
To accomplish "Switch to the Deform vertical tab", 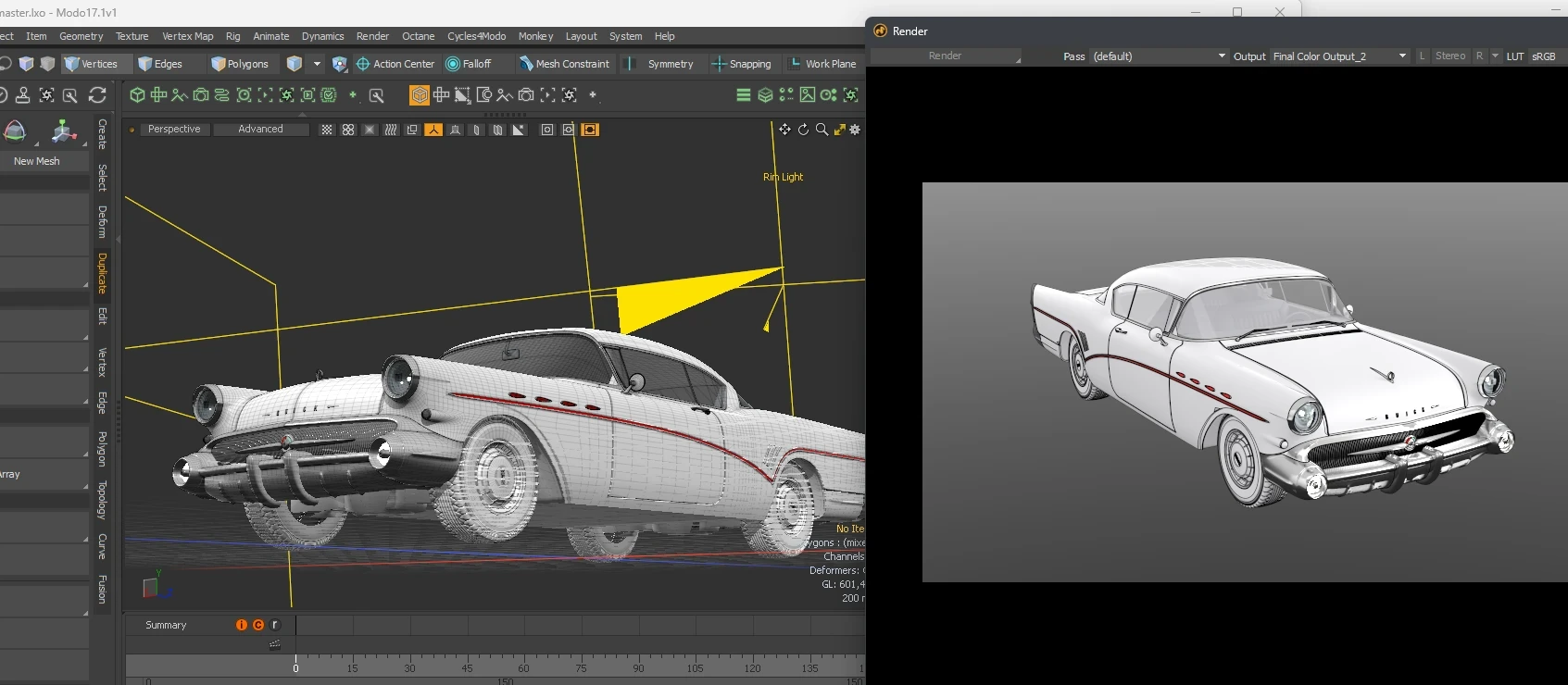I will click(x=103, y=222).
